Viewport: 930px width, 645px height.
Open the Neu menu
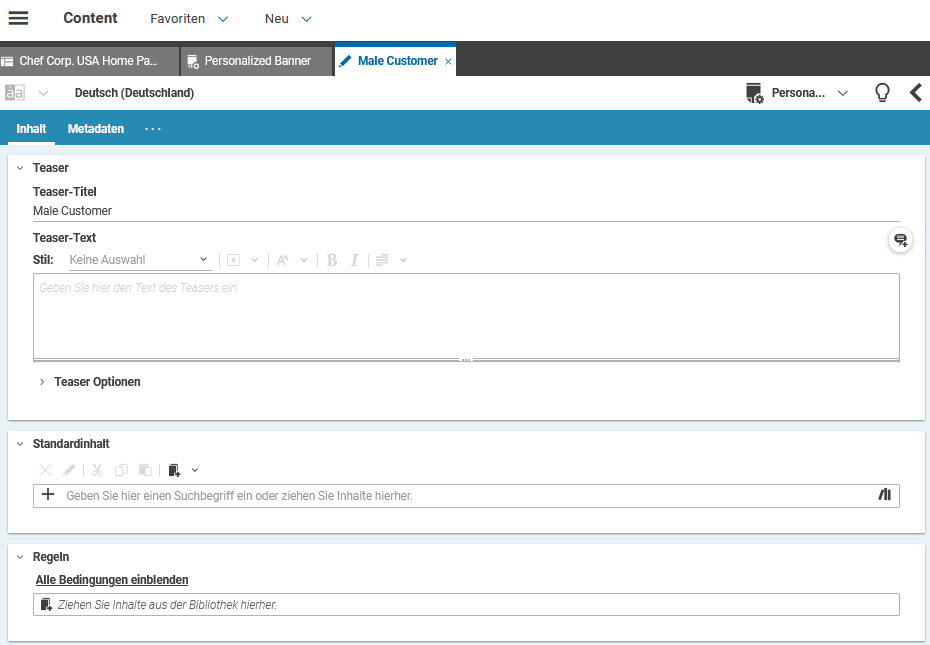click(288, 19)
